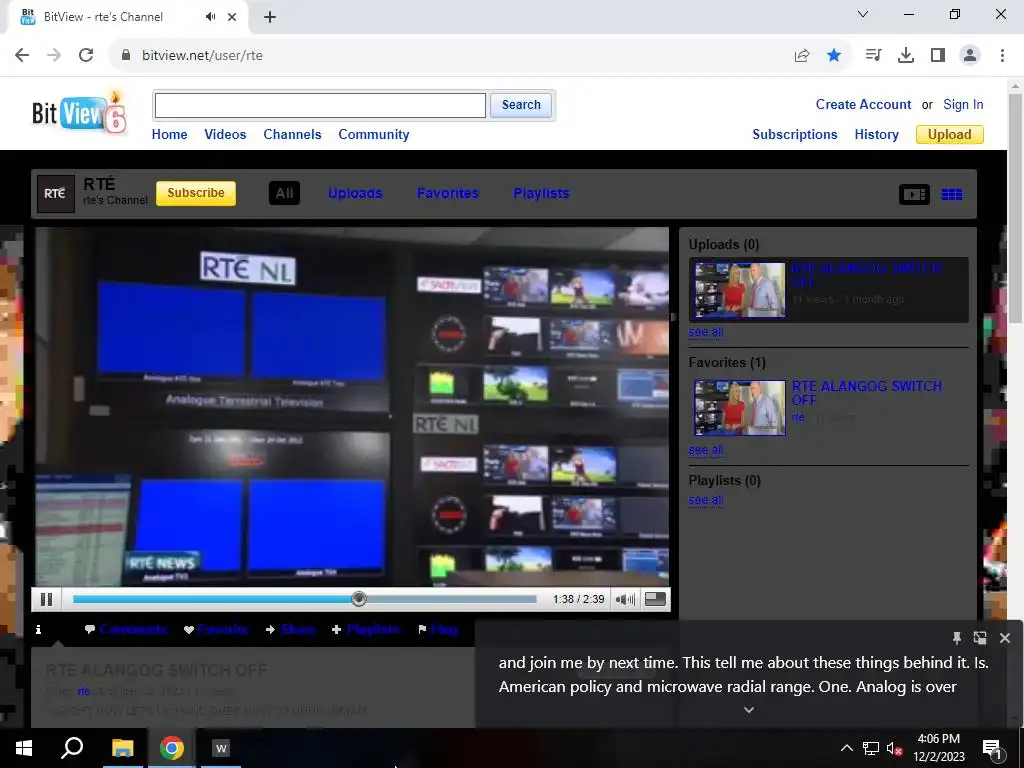This screenshot has width=1024, height=768.
Task: Toggle the browser side panel
Action: tap(938, 56)
